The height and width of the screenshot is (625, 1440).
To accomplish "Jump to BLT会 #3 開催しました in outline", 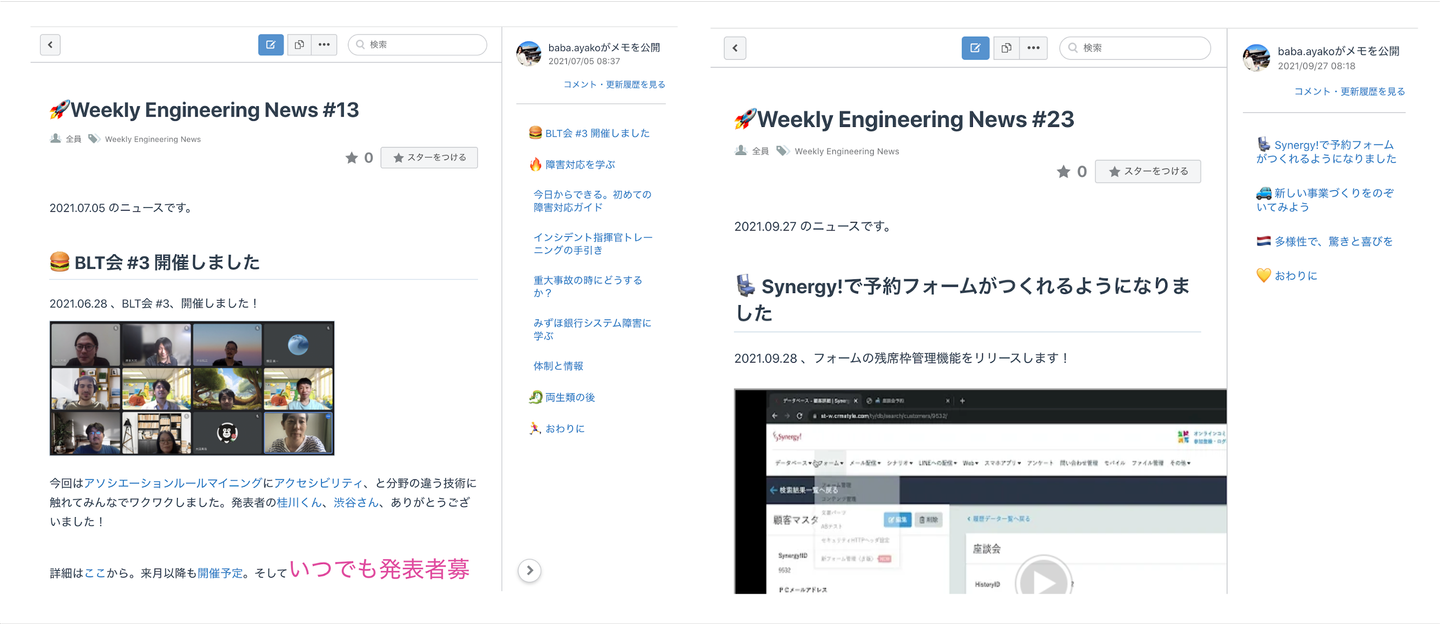I will 589,133.
